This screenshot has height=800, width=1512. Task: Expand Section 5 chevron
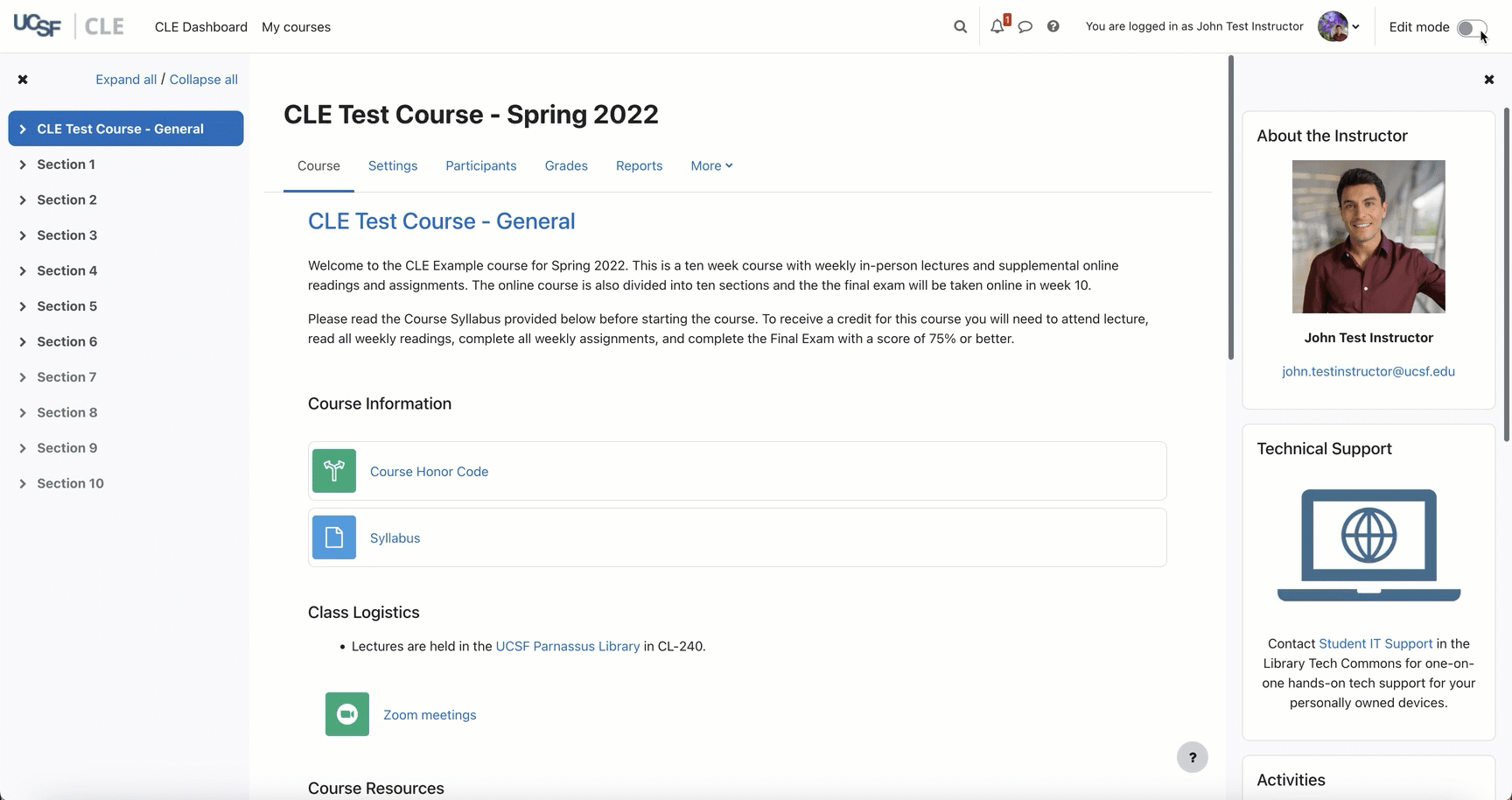(x=23, y=306)
